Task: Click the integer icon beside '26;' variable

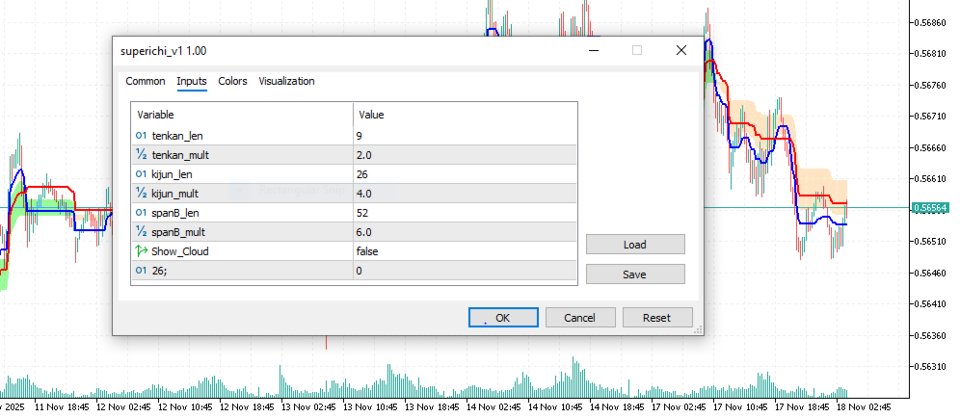Action: (141, 270)
